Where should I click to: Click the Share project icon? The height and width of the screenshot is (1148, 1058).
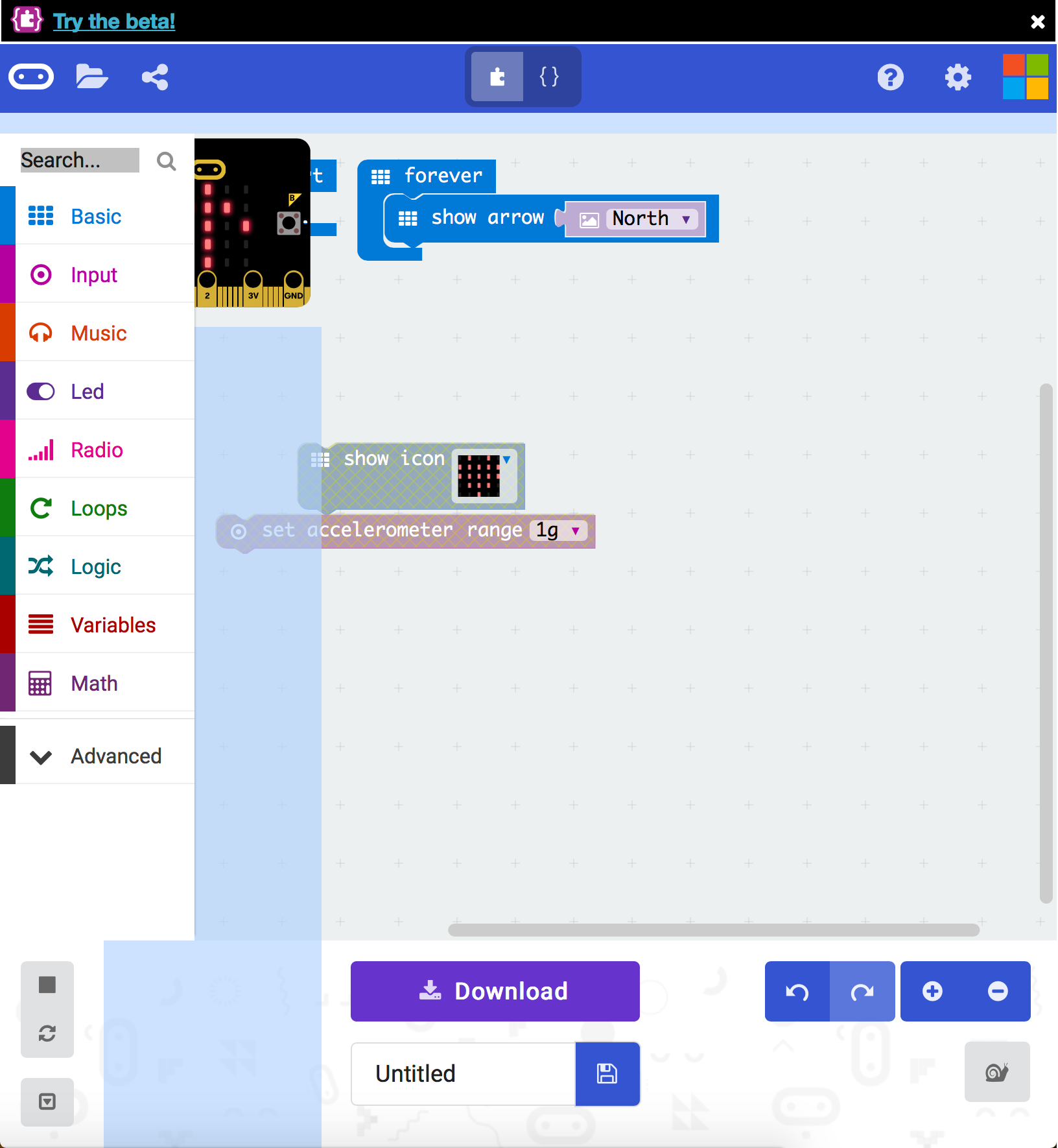154,77
